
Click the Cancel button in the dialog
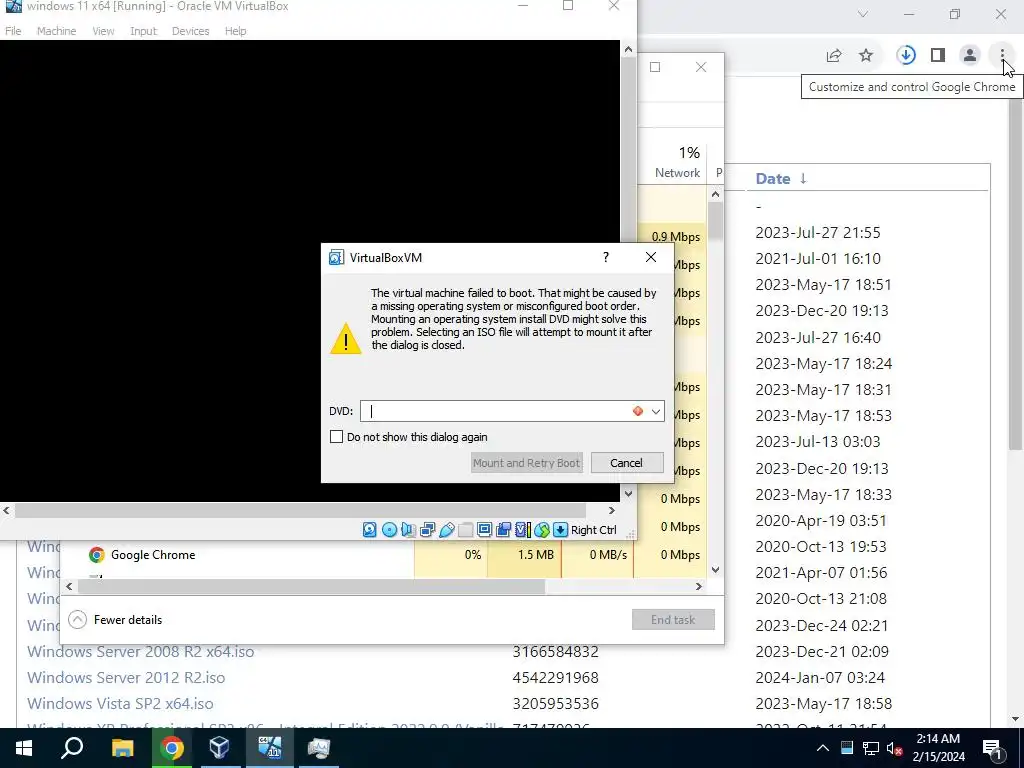pos(627,463)
